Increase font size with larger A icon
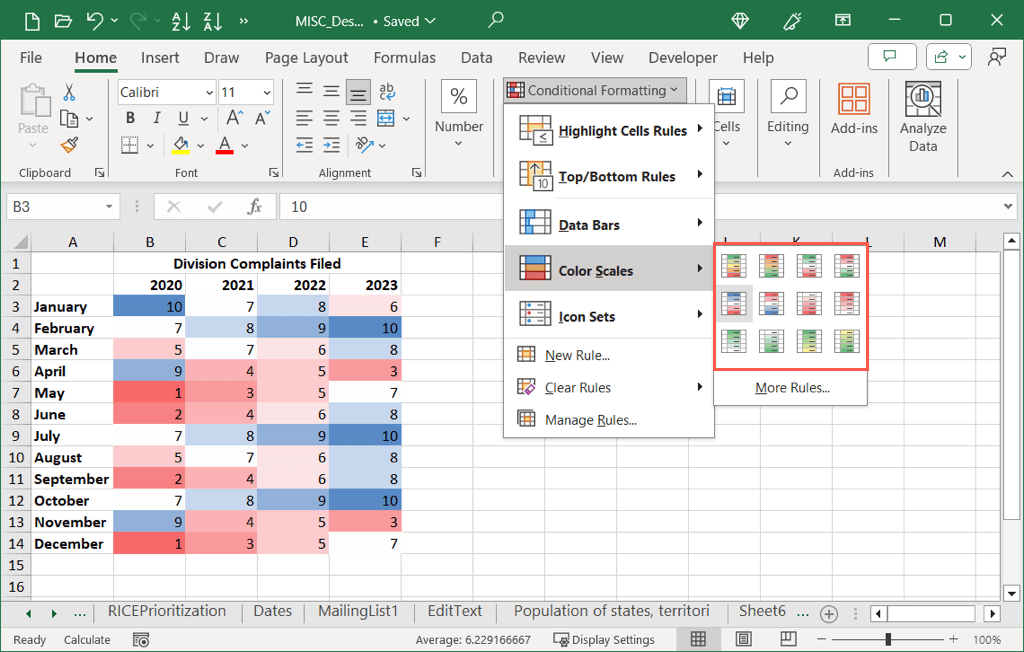The width and height of the screenshot is (1024, 652). click(x=234, y=118)
